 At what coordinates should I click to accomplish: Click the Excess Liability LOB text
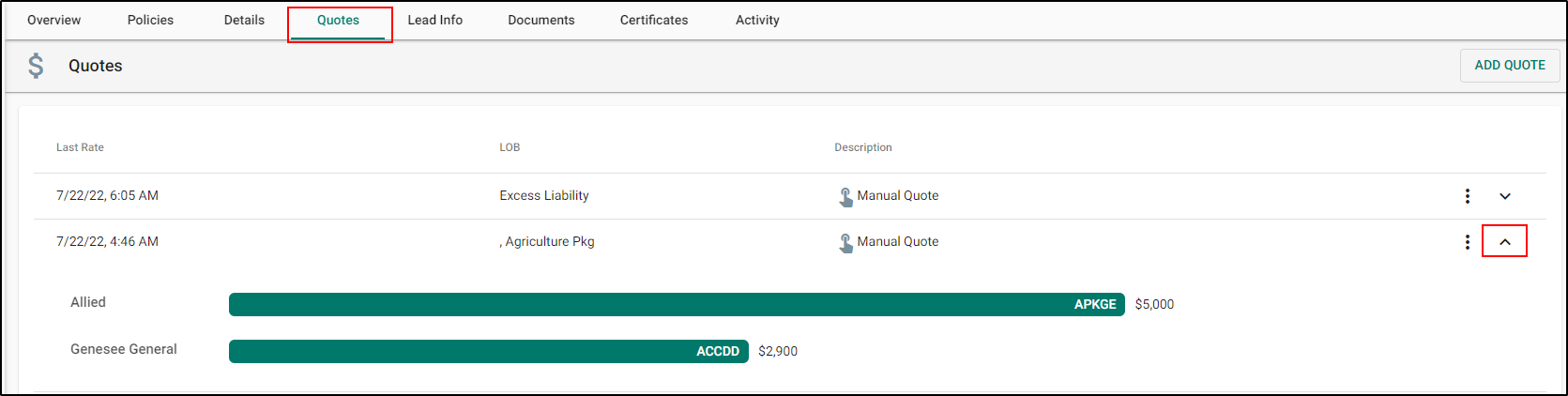544,196
